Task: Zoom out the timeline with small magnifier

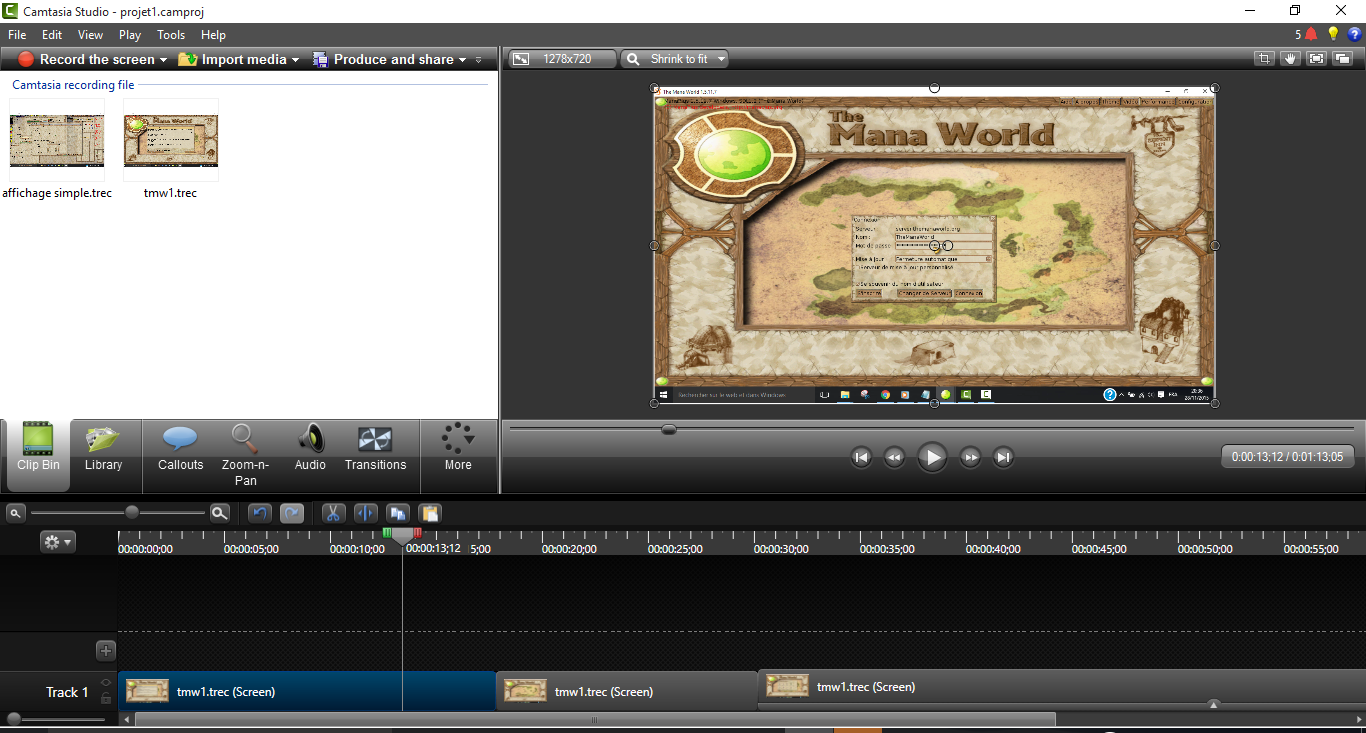Action: (x=15, y=513)
